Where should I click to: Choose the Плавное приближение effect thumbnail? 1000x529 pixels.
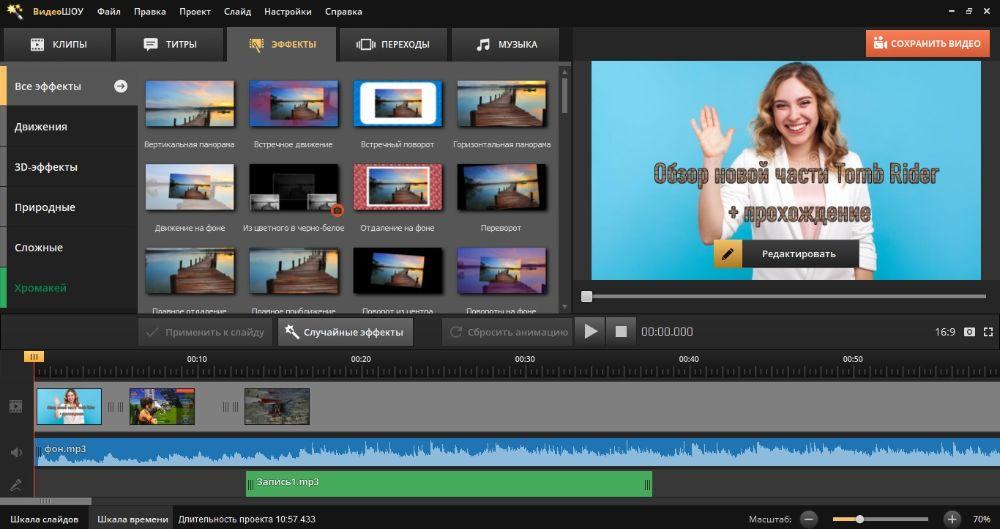click(x=293, y=271)
